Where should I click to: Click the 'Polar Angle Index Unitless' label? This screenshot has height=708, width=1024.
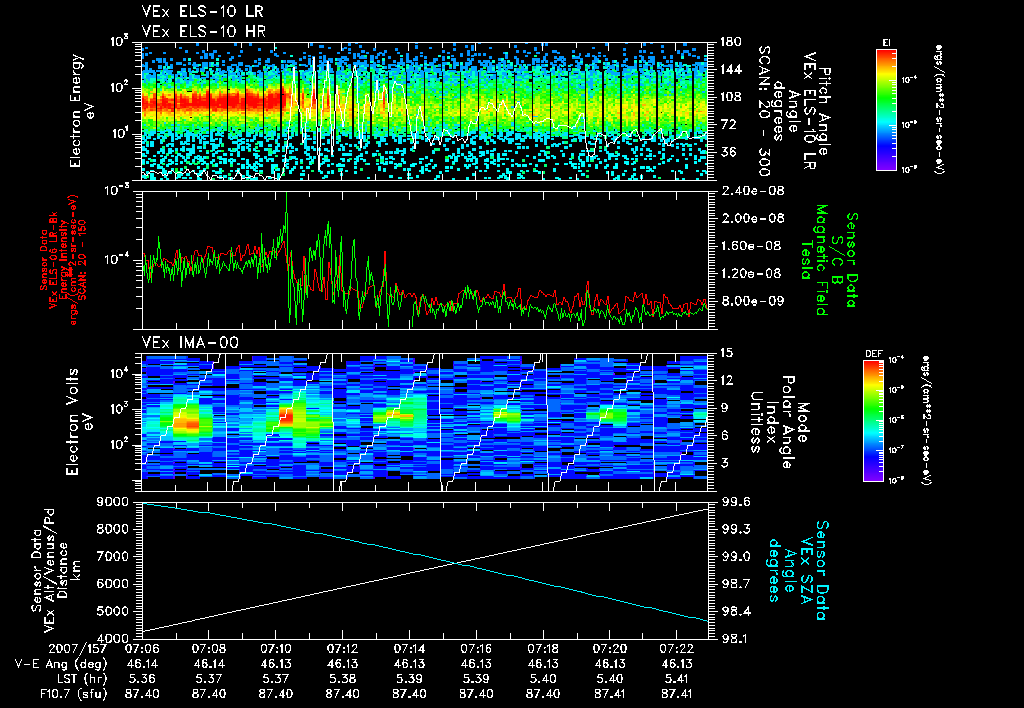tap(773, 422)
